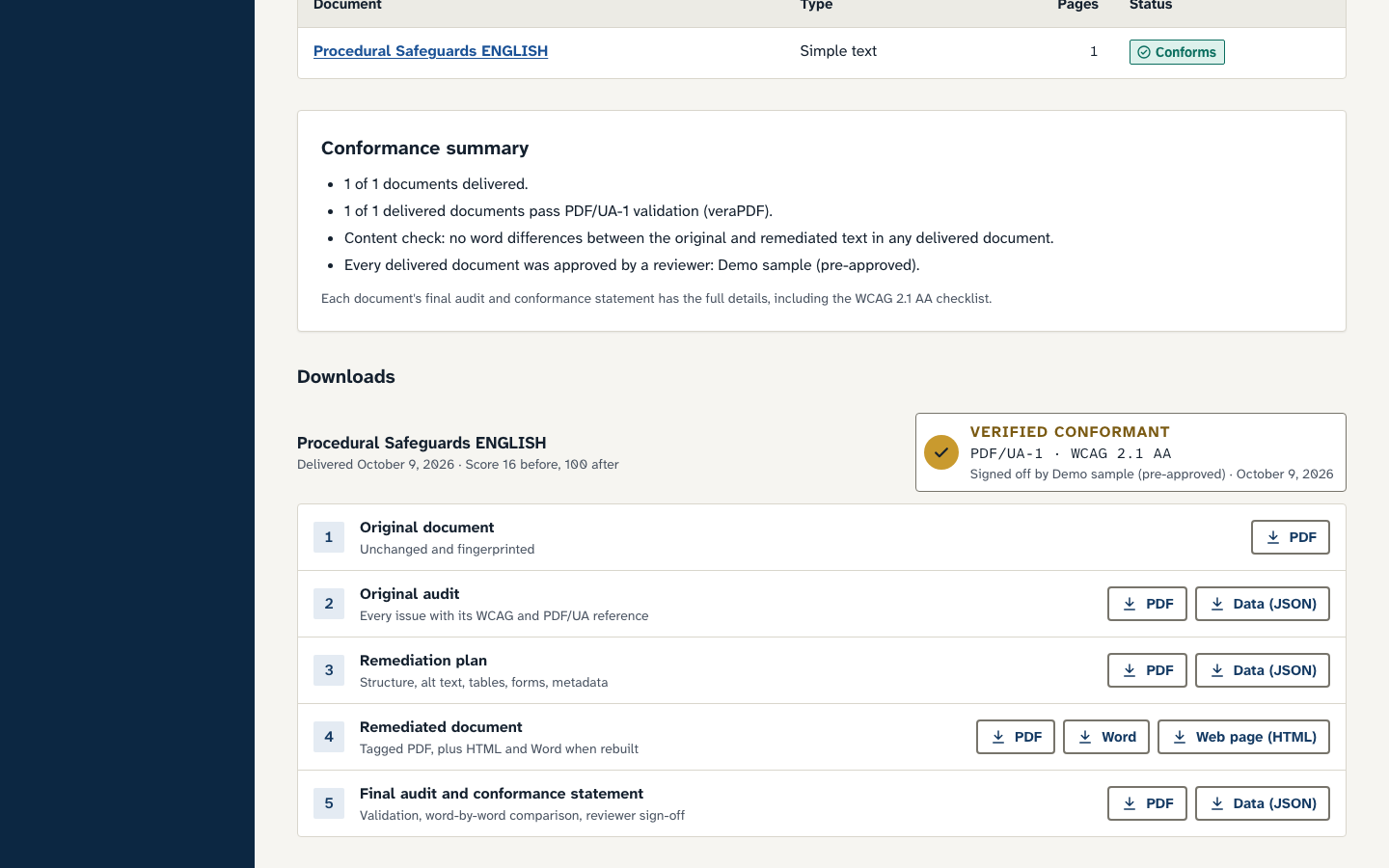Viewport: 1389px width, 868px height.
Task: Click the Conforms status badge
Action: (x=1177, y=52)
